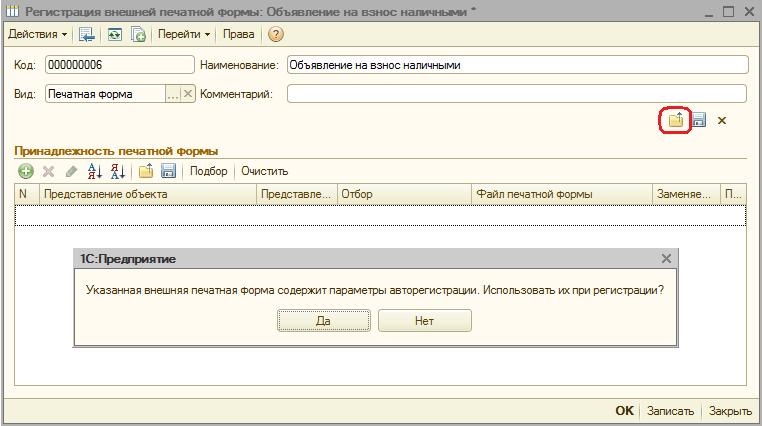Open the Вид field selection ellipsis button

pyautogui.click(x=173, y=94)
